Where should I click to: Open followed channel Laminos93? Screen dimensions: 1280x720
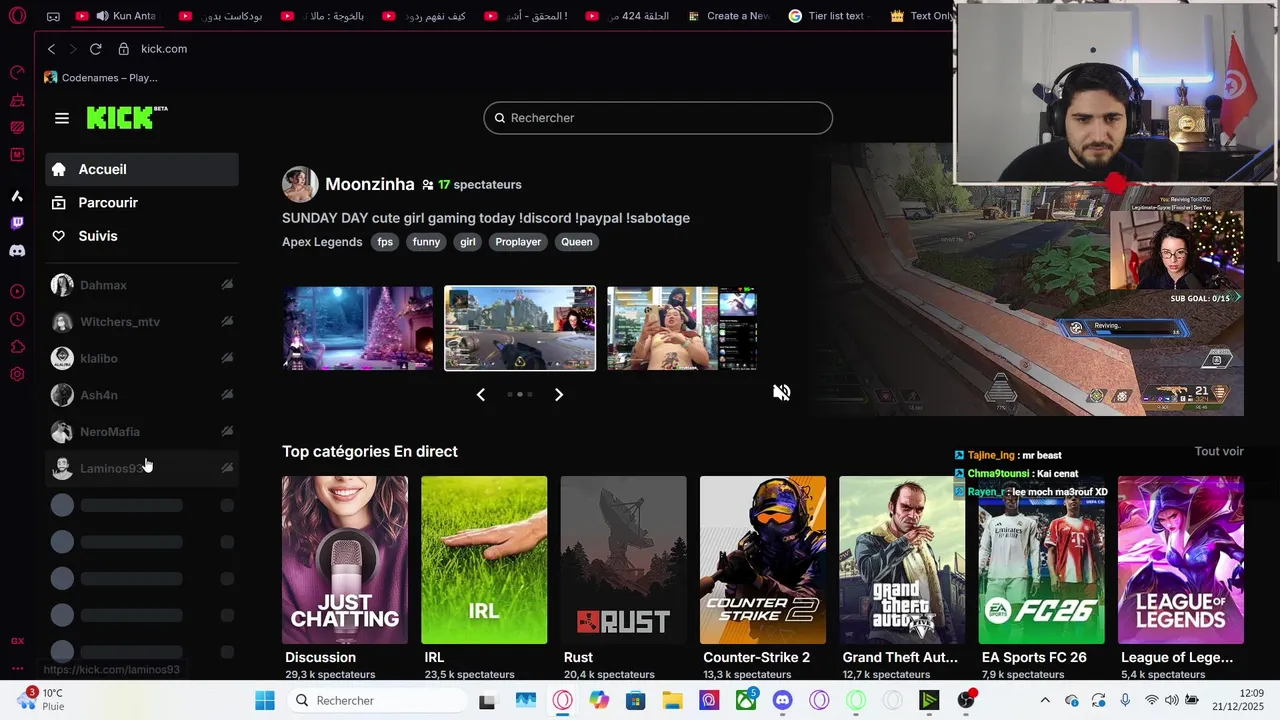[x=142, y=468]
